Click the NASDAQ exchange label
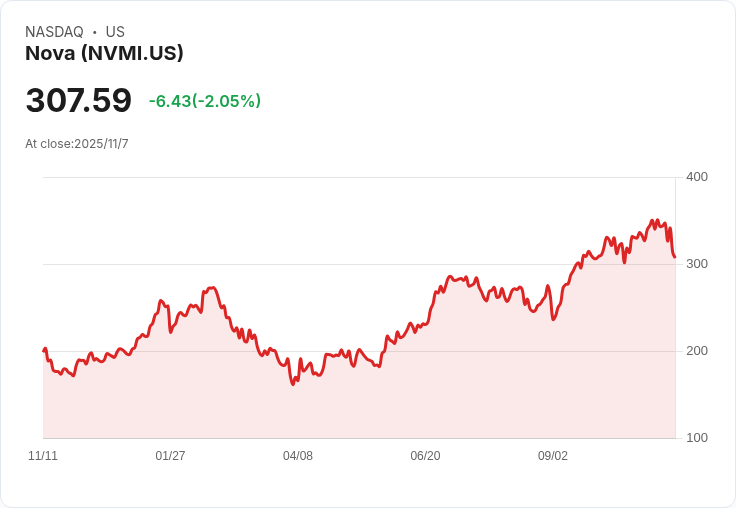Image resolution: width=736 pixels, height=508 pixels. click(54, 32)
